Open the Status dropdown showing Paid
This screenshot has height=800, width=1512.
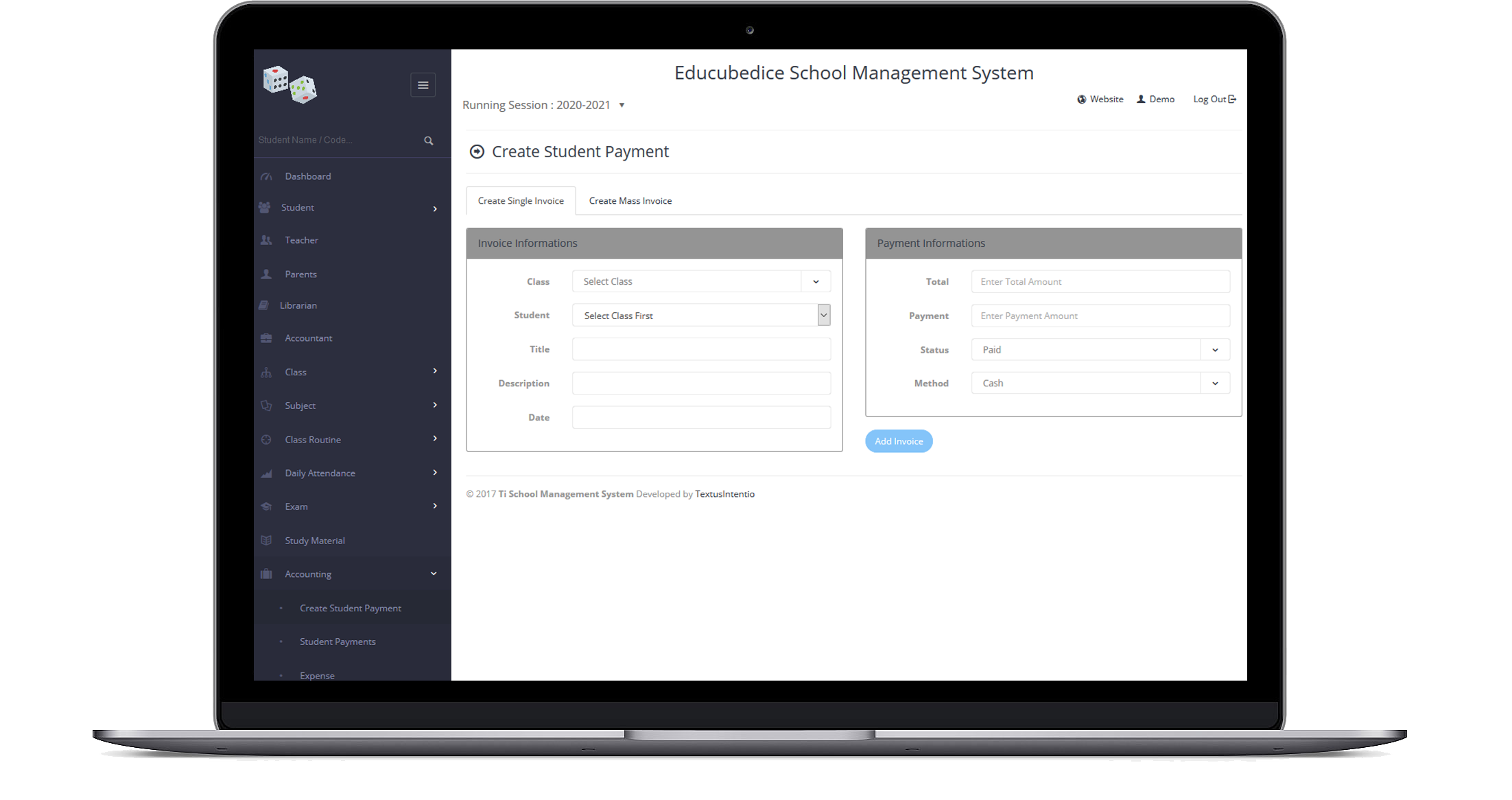tap(1100, 349)
